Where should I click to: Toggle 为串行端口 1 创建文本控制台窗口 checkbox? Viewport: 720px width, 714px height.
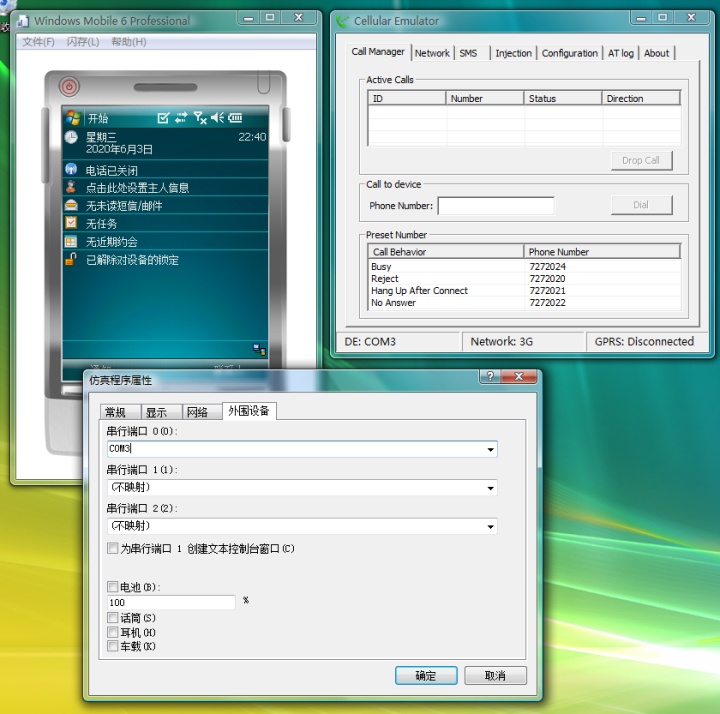[112, 548]
